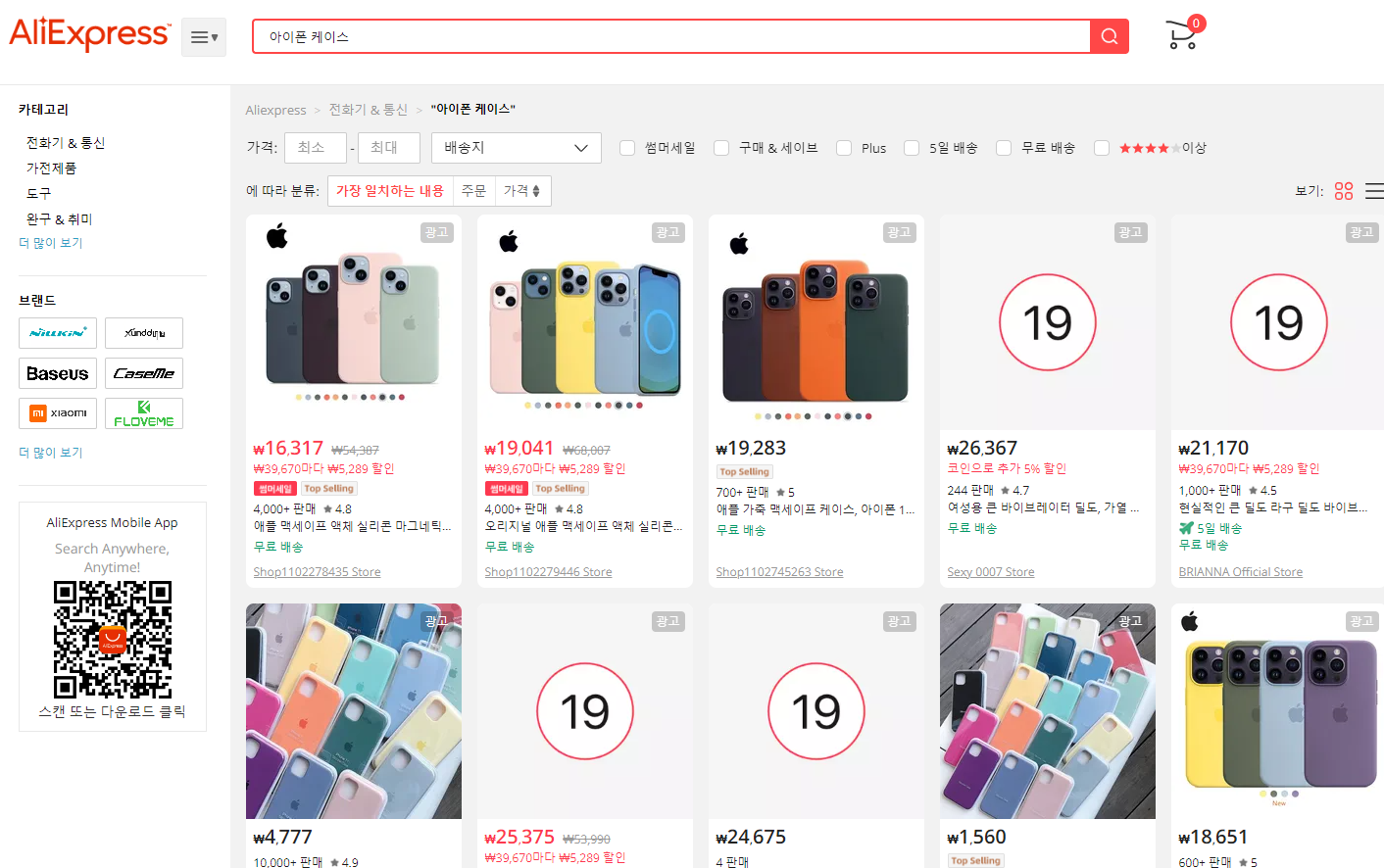Expand 더 많이 보기 under brands
Image resolution: width=1384 pixels, height=868 pixels.
[51, 453]
